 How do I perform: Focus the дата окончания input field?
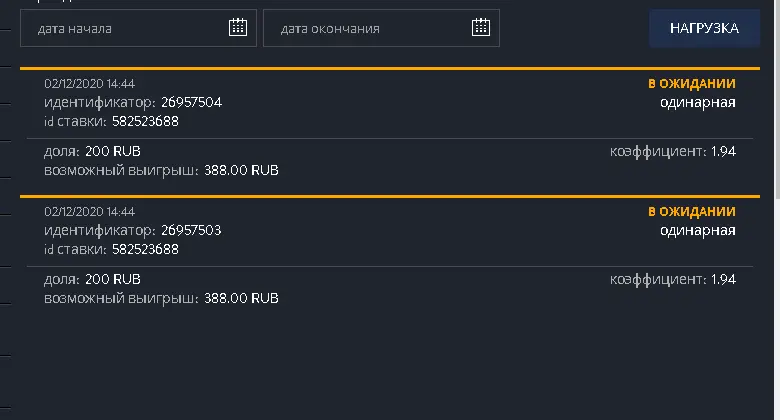click(381, 28)
